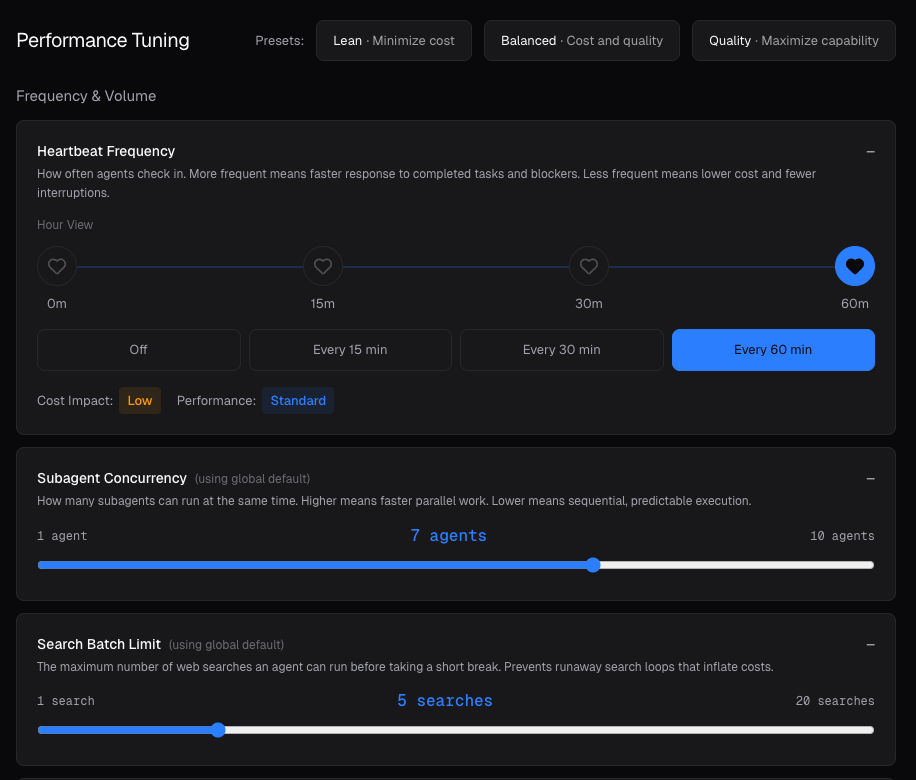
Task: Select the Every 15 min option
Action: click(x=349, y=349)
